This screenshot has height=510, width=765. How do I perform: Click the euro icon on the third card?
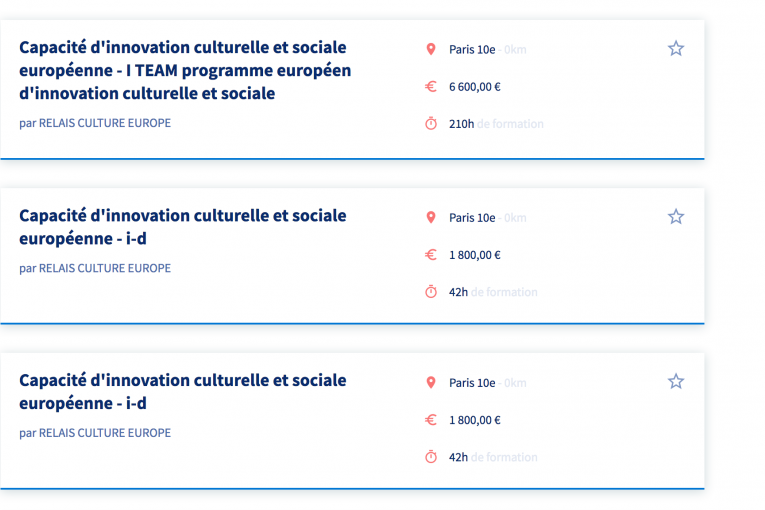431,420
